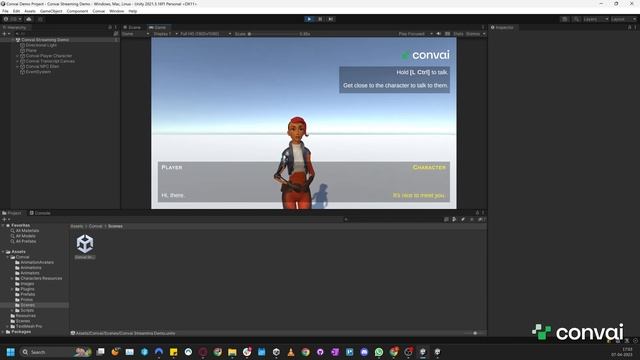Open the Characters Resources folder
This screenshot has width=640, height=360.
(x=41, y=278)
